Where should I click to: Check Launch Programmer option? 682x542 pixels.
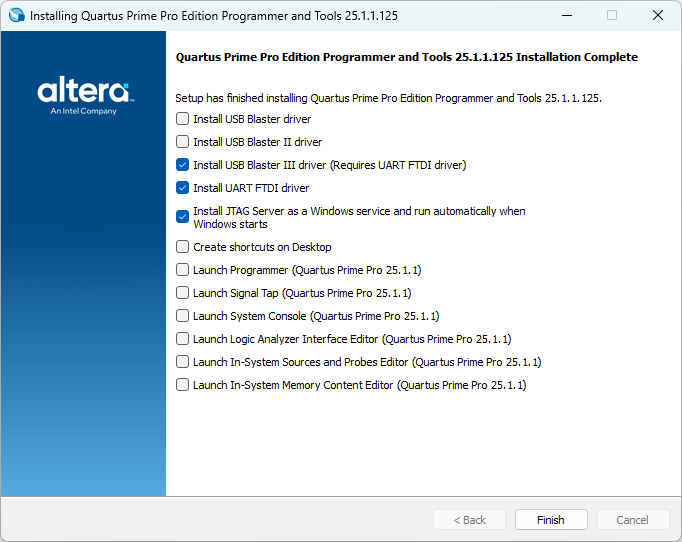182,270
